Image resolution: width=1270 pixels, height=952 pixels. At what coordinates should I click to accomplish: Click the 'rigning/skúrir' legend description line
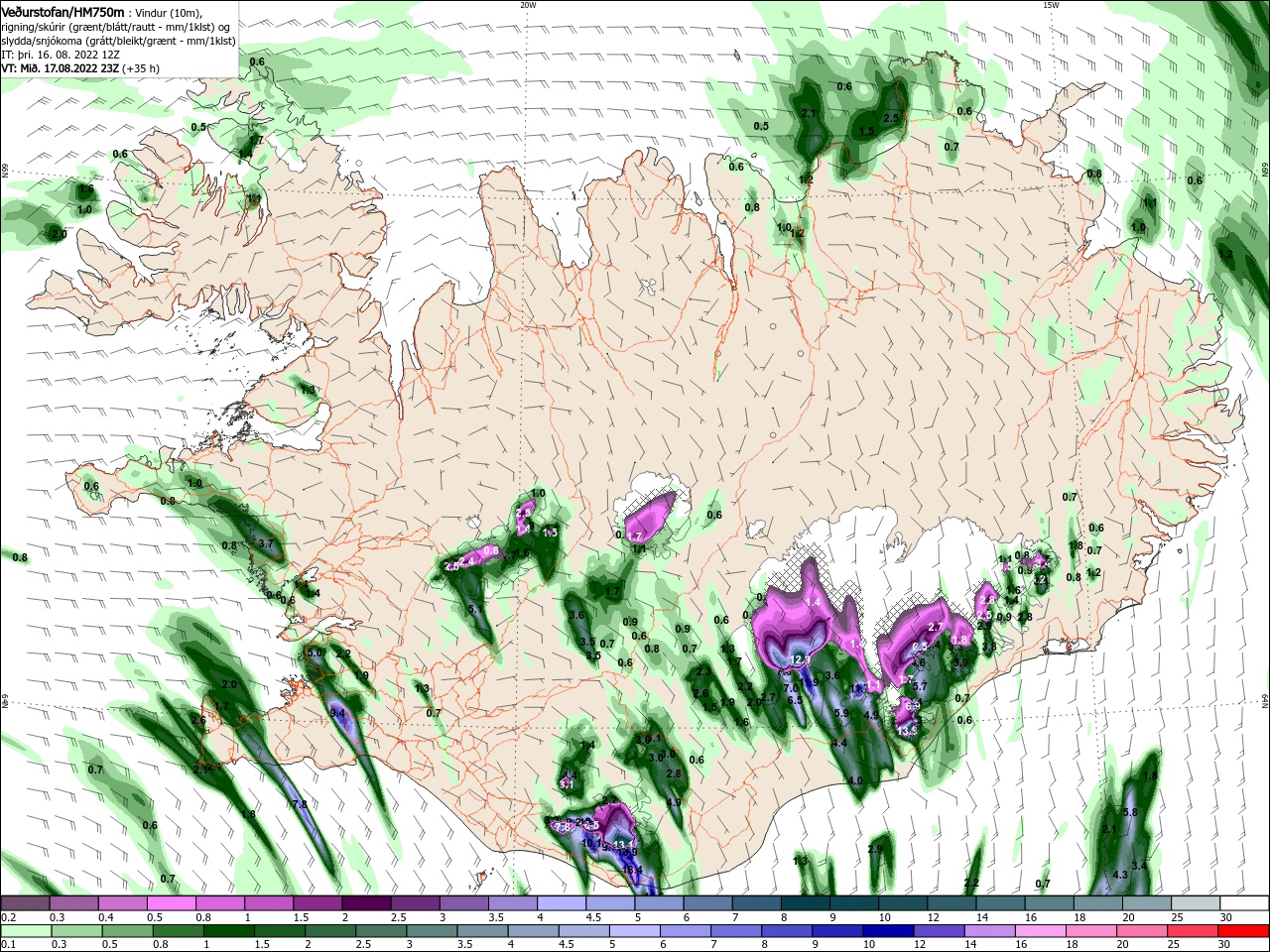(x=116, y=27)
